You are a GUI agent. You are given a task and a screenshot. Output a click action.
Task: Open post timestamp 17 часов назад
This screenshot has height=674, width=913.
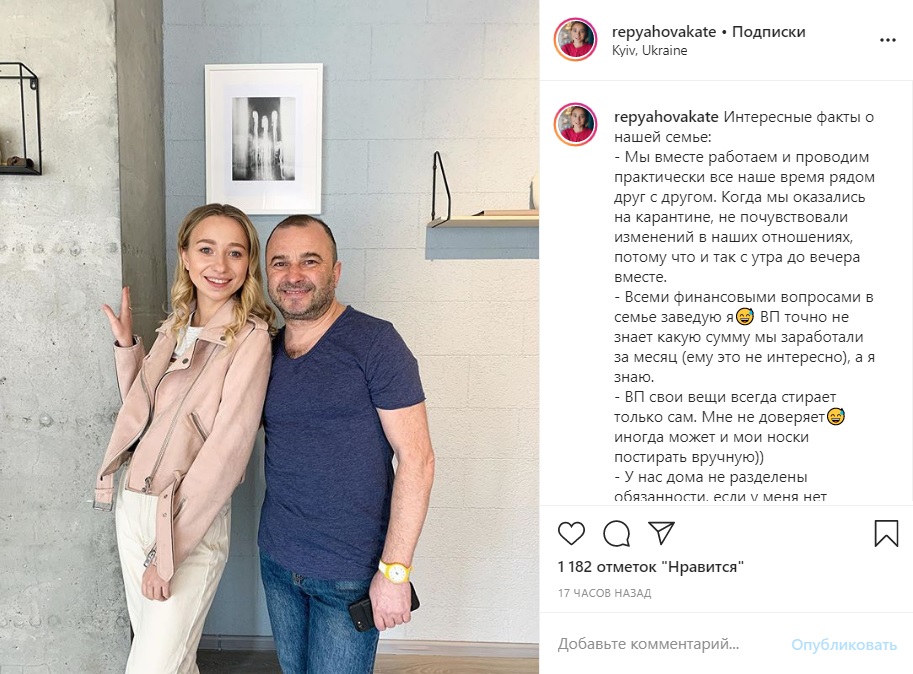coord(604,593)
